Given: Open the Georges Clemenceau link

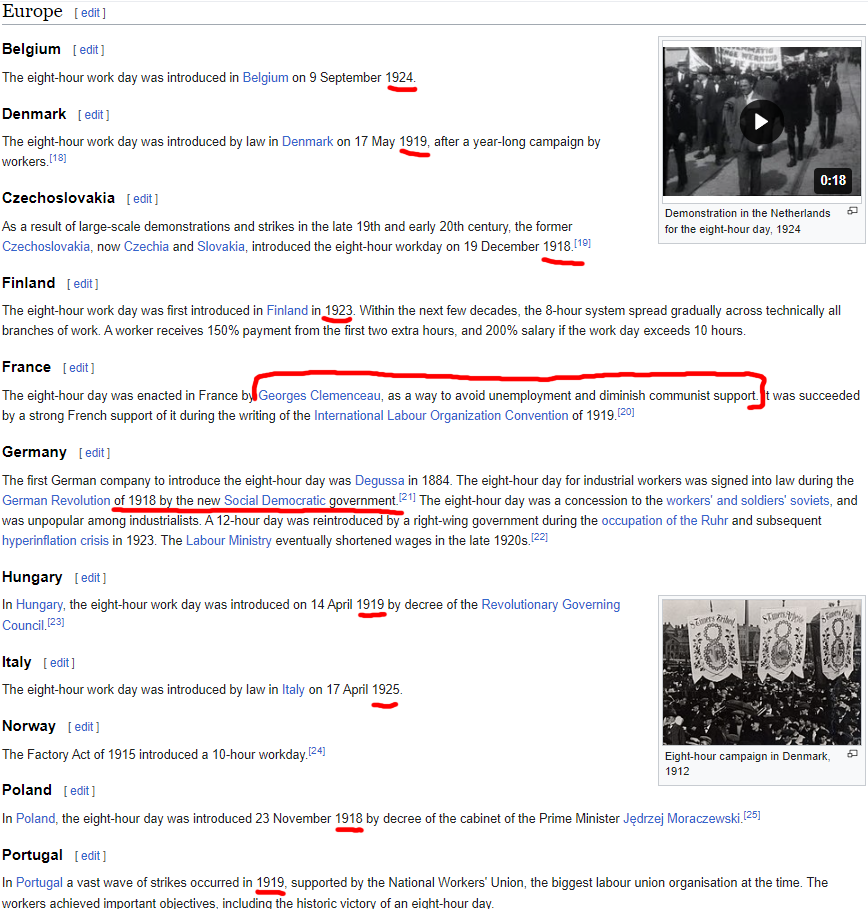Looking at the screenshot, I should (x=319, y=395).
